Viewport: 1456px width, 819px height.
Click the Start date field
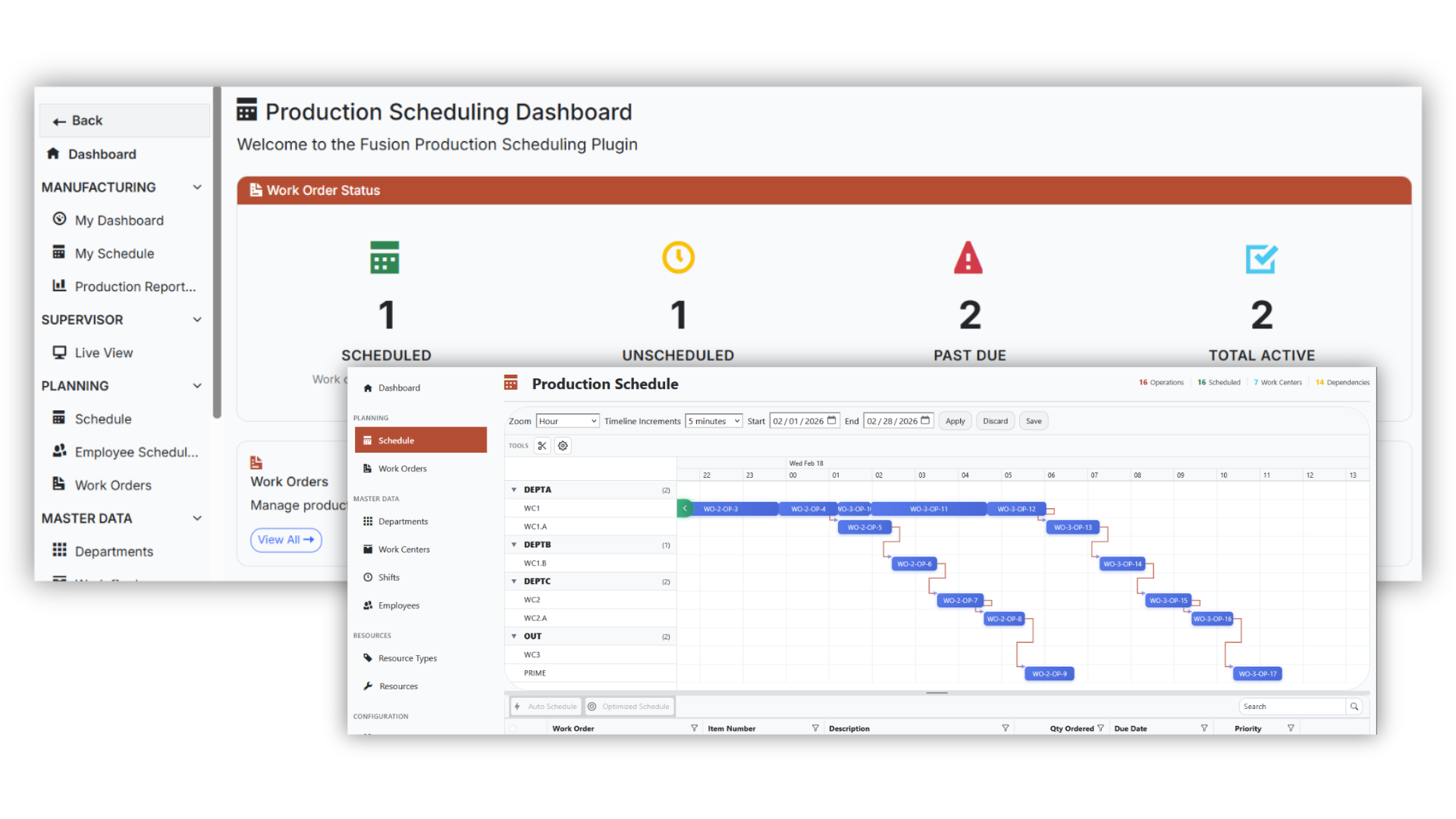(x=805, y=421)
